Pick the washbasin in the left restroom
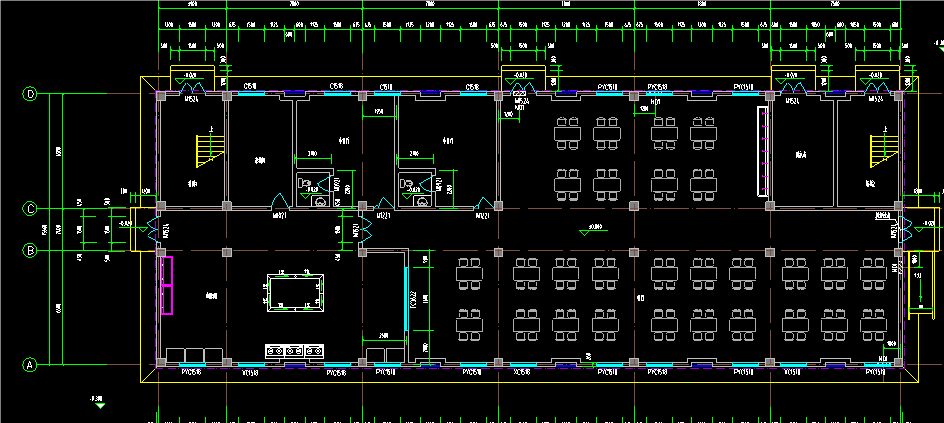 coord(318,202)
